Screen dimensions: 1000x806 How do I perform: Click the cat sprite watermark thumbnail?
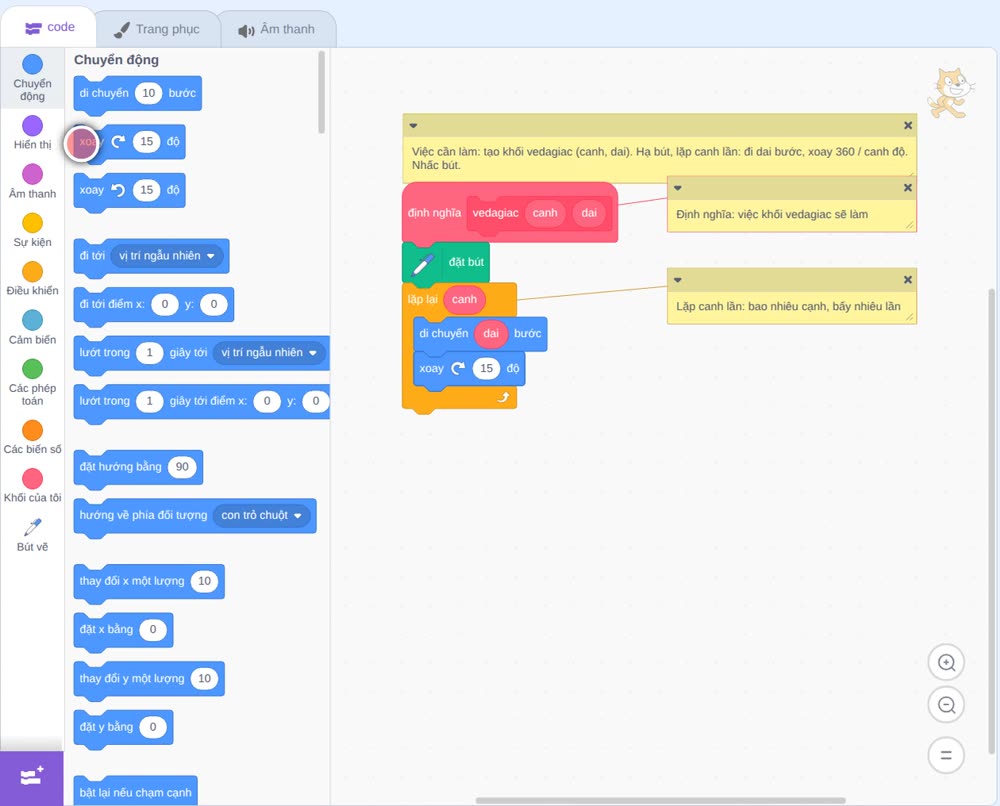[950, 93]
